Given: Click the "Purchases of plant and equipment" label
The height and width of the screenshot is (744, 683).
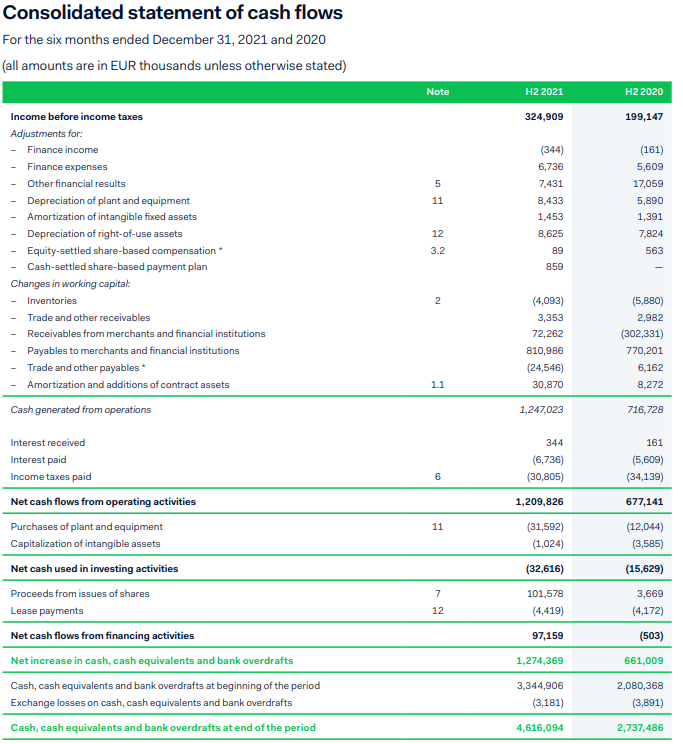Looking at the screenshot, I should coord(86,526).
